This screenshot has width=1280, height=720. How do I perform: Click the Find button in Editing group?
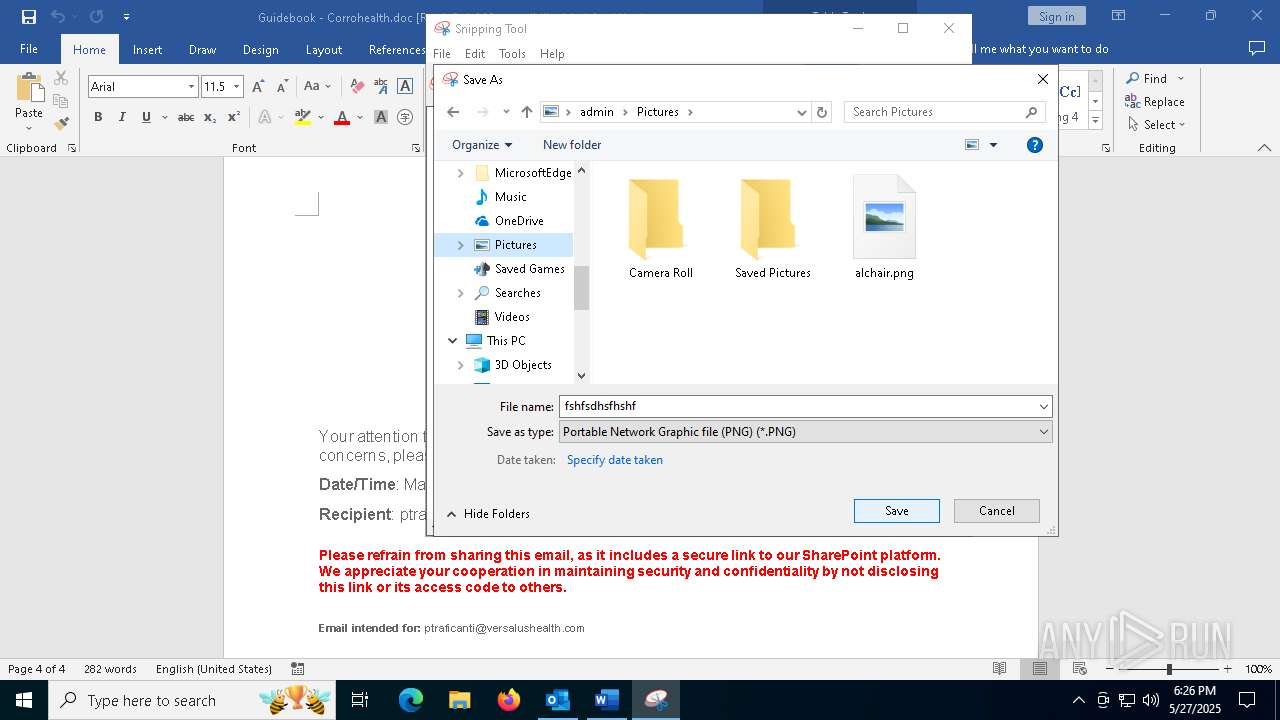coord(1147,78)
